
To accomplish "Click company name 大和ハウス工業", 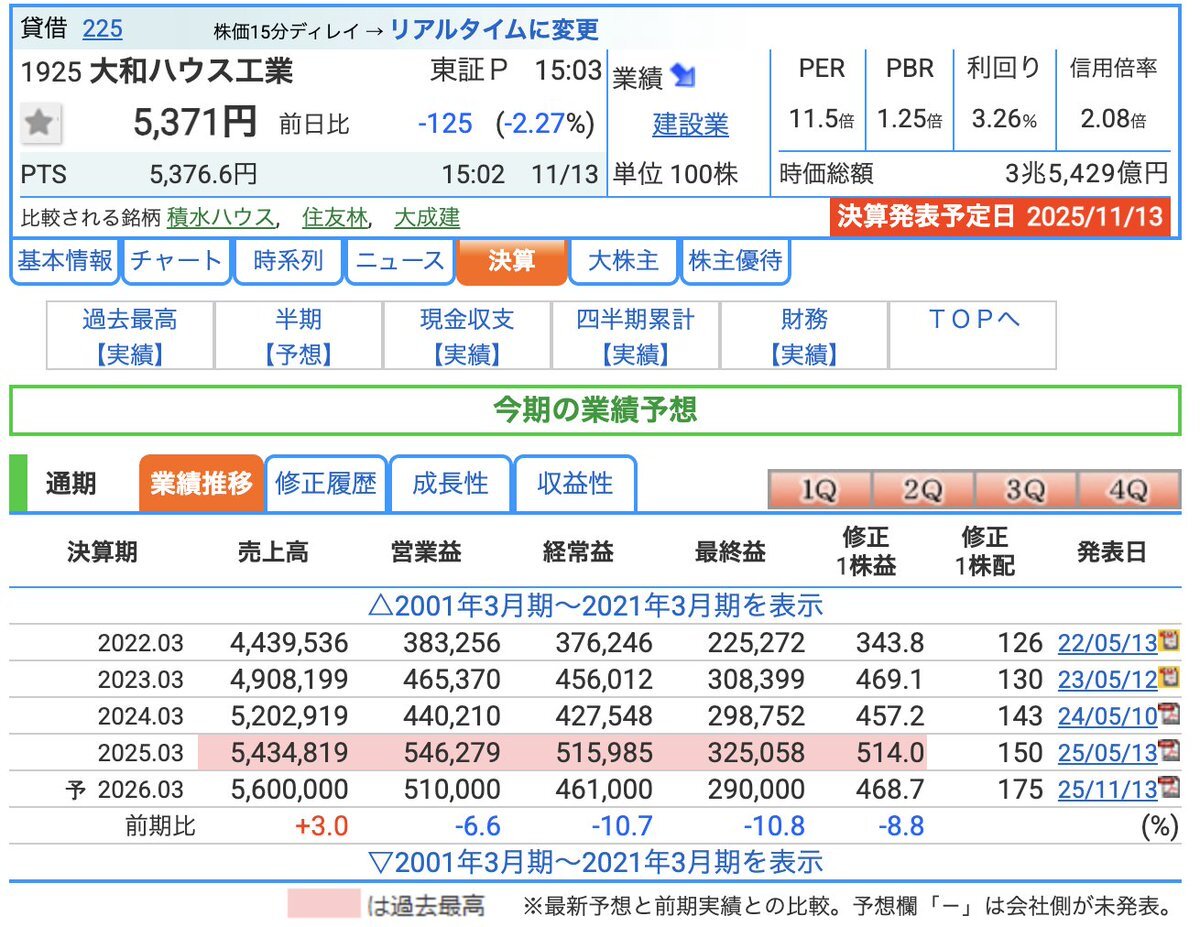I will point(192,72).
